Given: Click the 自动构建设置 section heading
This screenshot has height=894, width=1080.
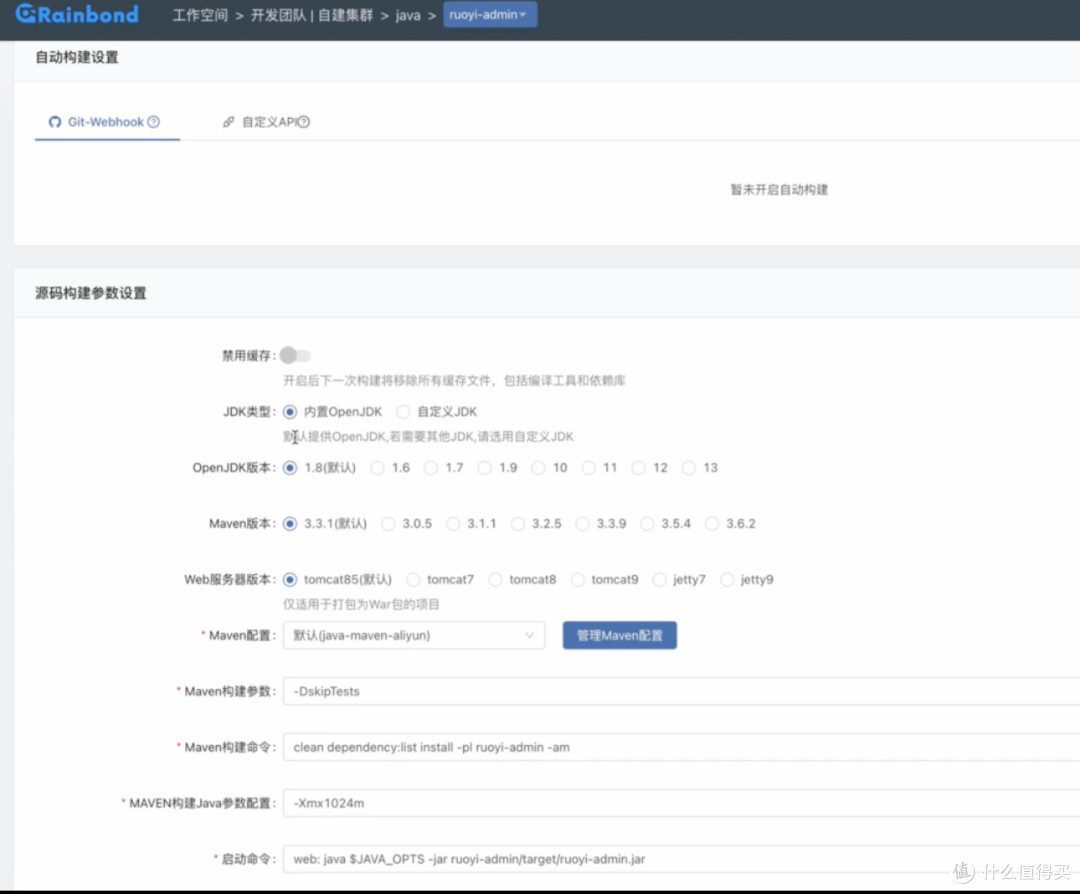Looking at the screenshot, I should point(77,57).
